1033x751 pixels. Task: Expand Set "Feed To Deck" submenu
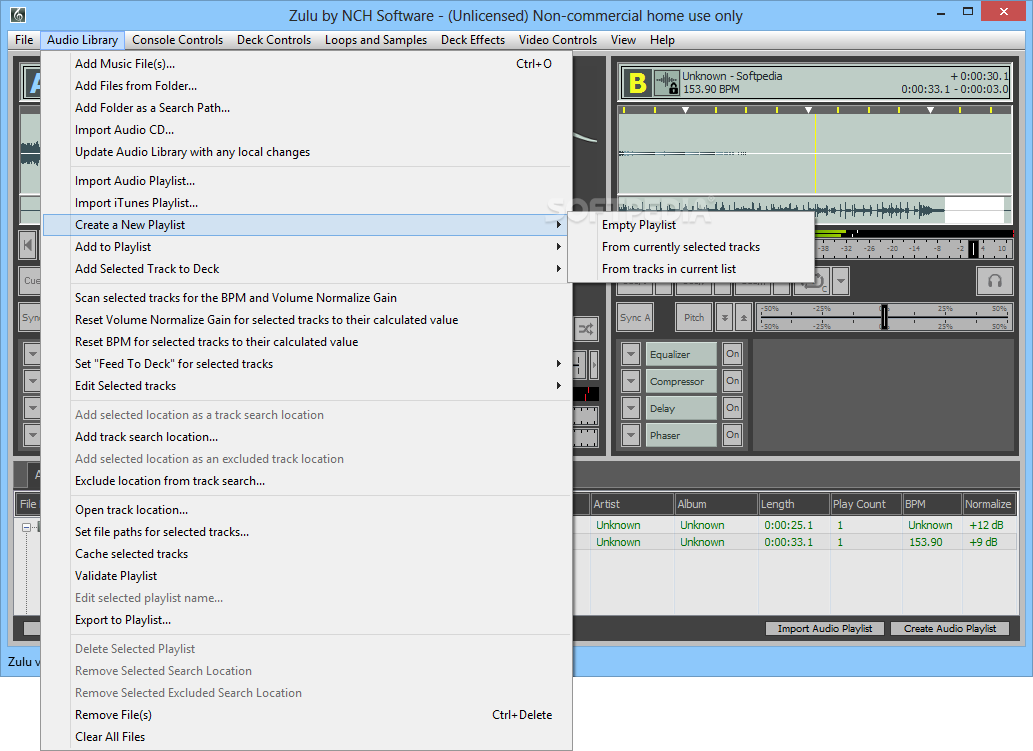[306, 364]
